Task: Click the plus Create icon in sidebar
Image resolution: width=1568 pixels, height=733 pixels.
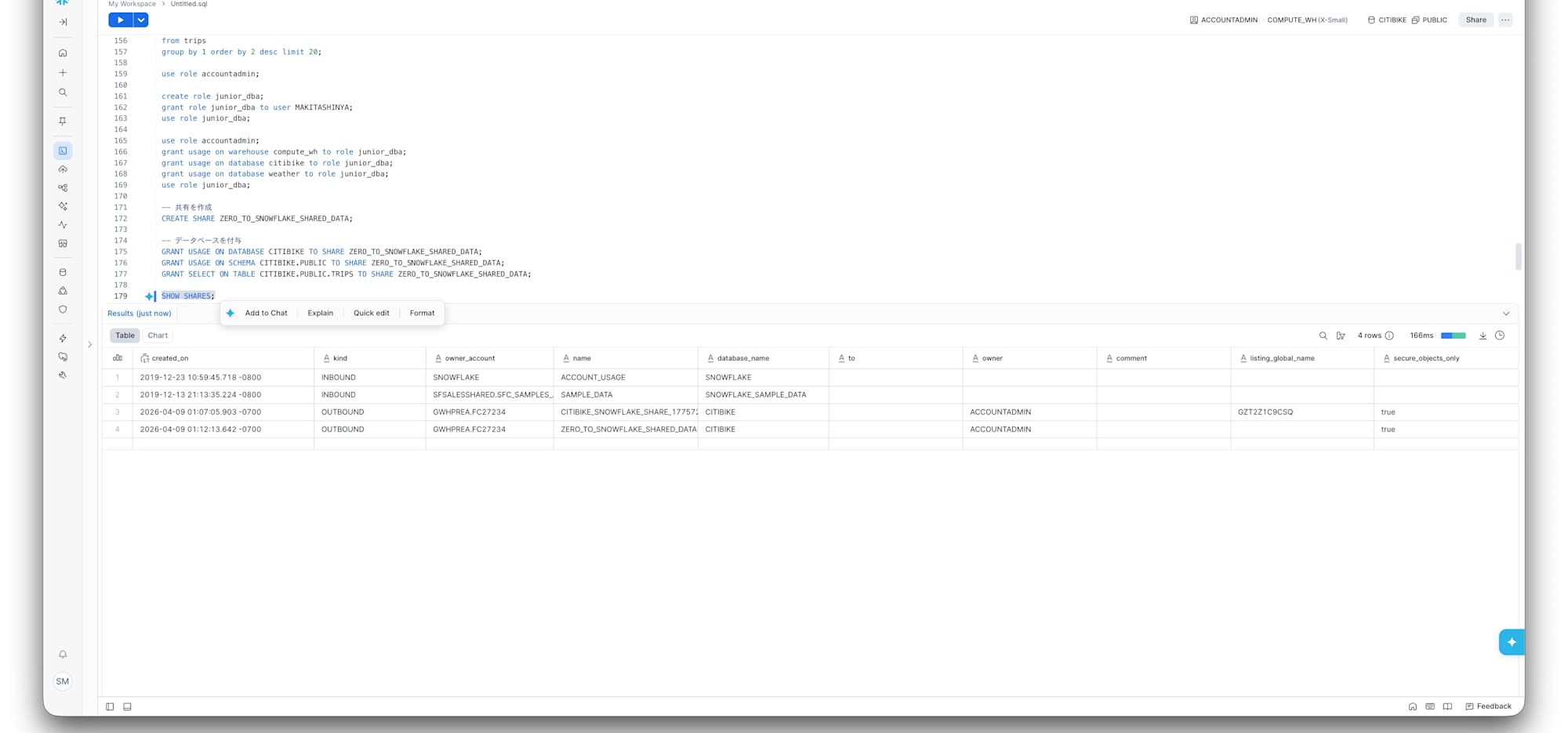Action: pyautogui.click(x=63, y=73)
